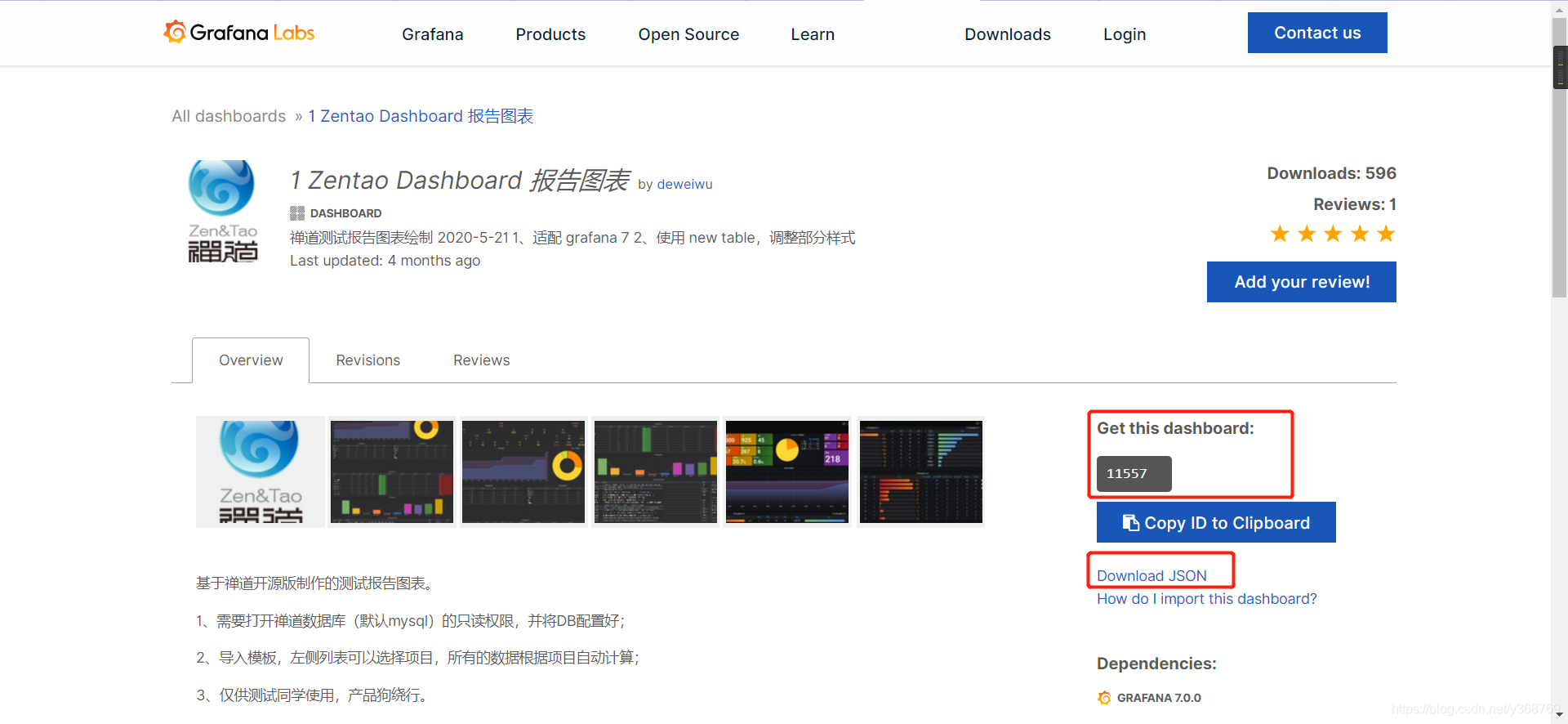Image resolution: width=1568 pixels, height=724 pixels.
Task: Open the Grafana menu in navbar
Action: click(x=433, y=34)
